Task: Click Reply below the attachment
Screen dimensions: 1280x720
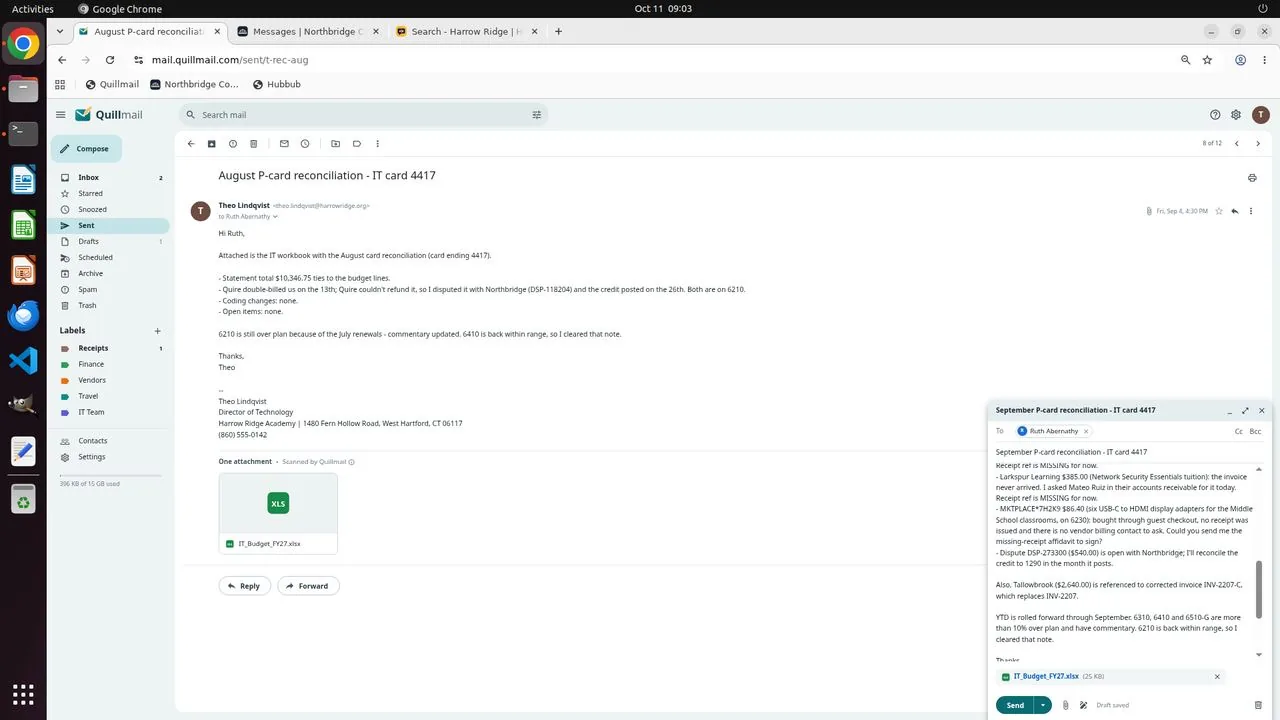Action: [x=243, y=586]
